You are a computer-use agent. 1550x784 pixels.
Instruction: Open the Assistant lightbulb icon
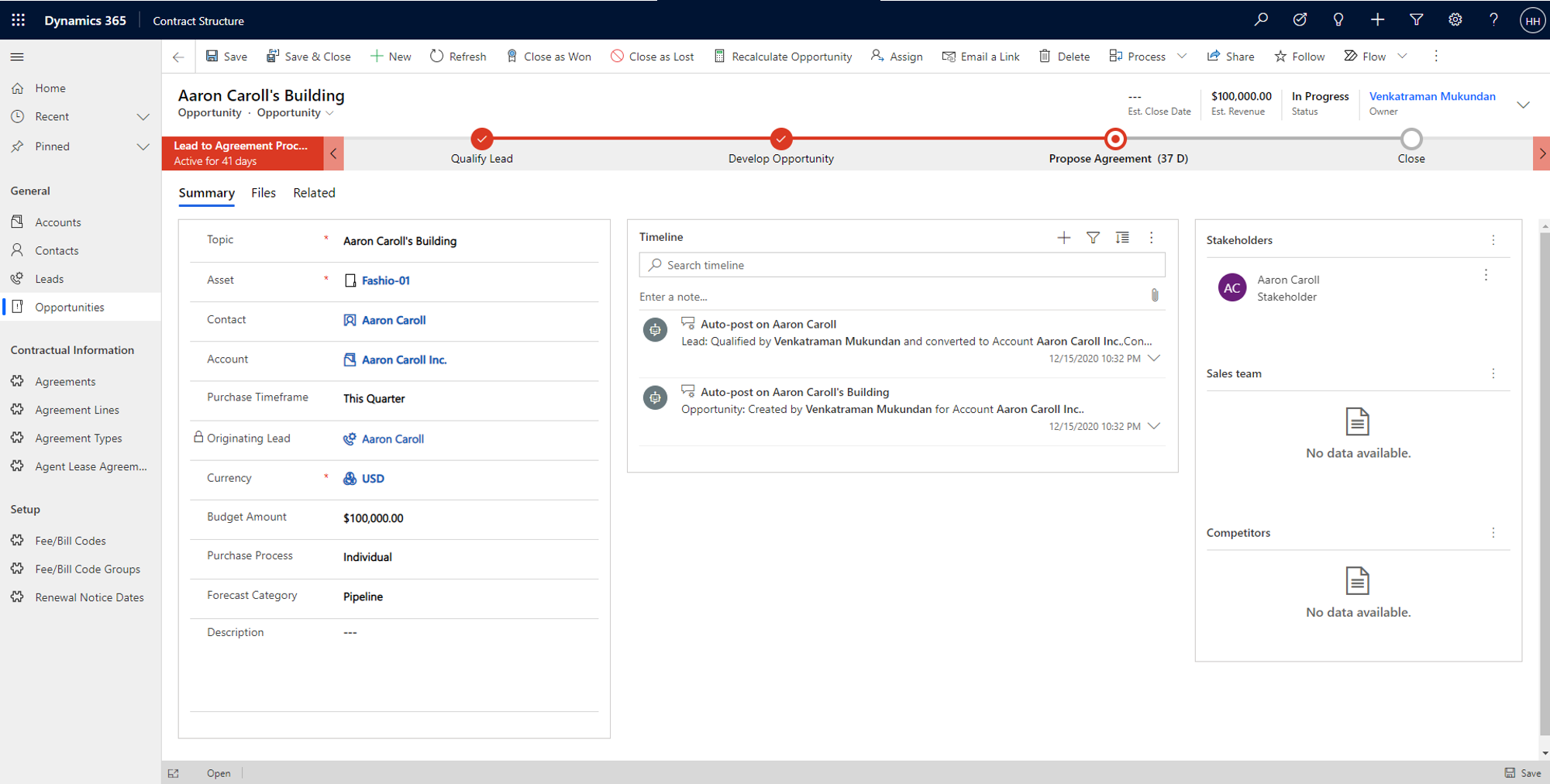1338,20
